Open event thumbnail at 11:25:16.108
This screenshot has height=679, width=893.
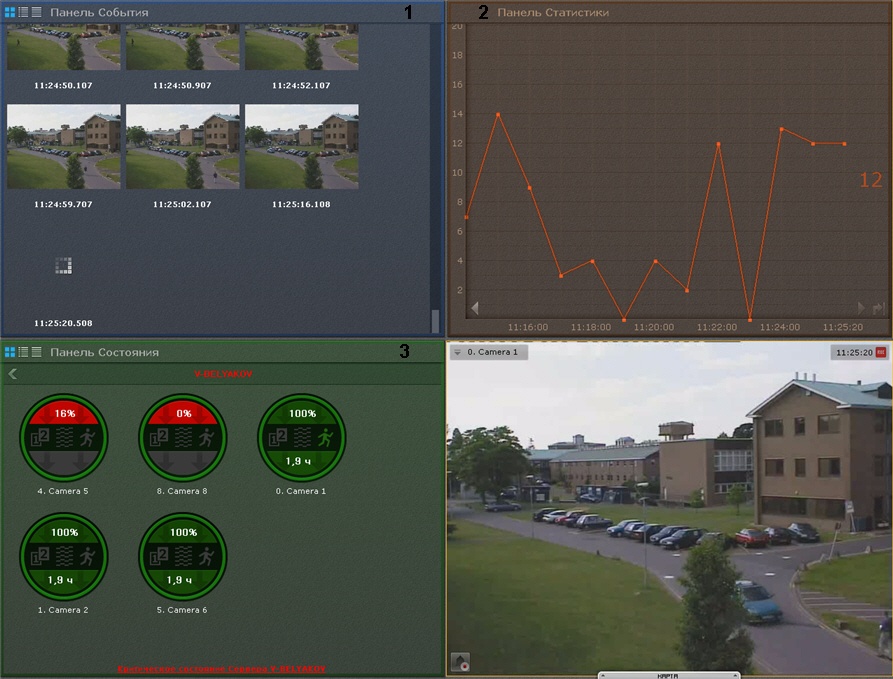tap(301, 147)
